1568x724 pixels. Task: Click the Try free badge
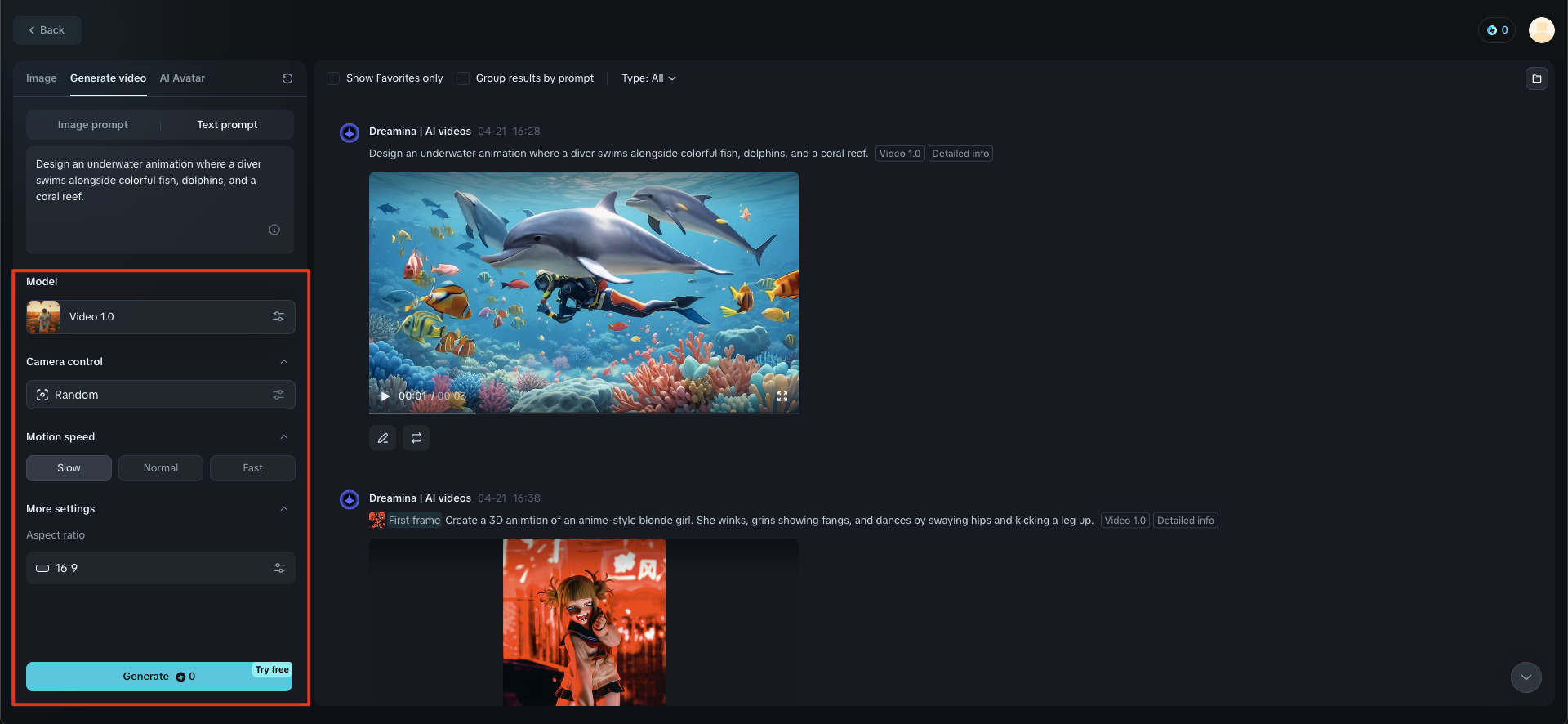tap(272, 670)
